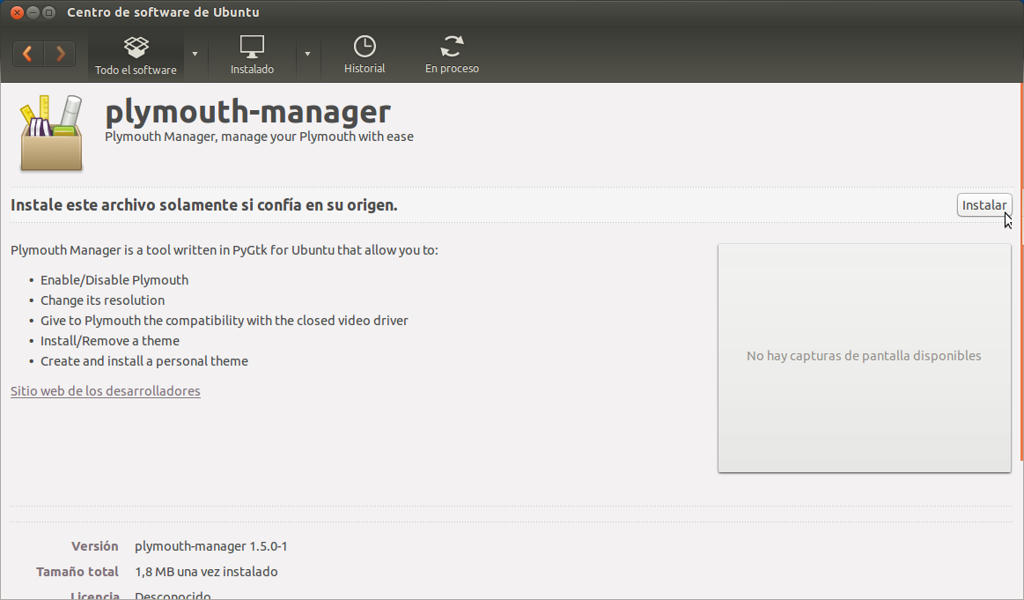1024x600 pixels.
Task: Close the Centro de software de Ubuntu window
Action: (17, 12)
